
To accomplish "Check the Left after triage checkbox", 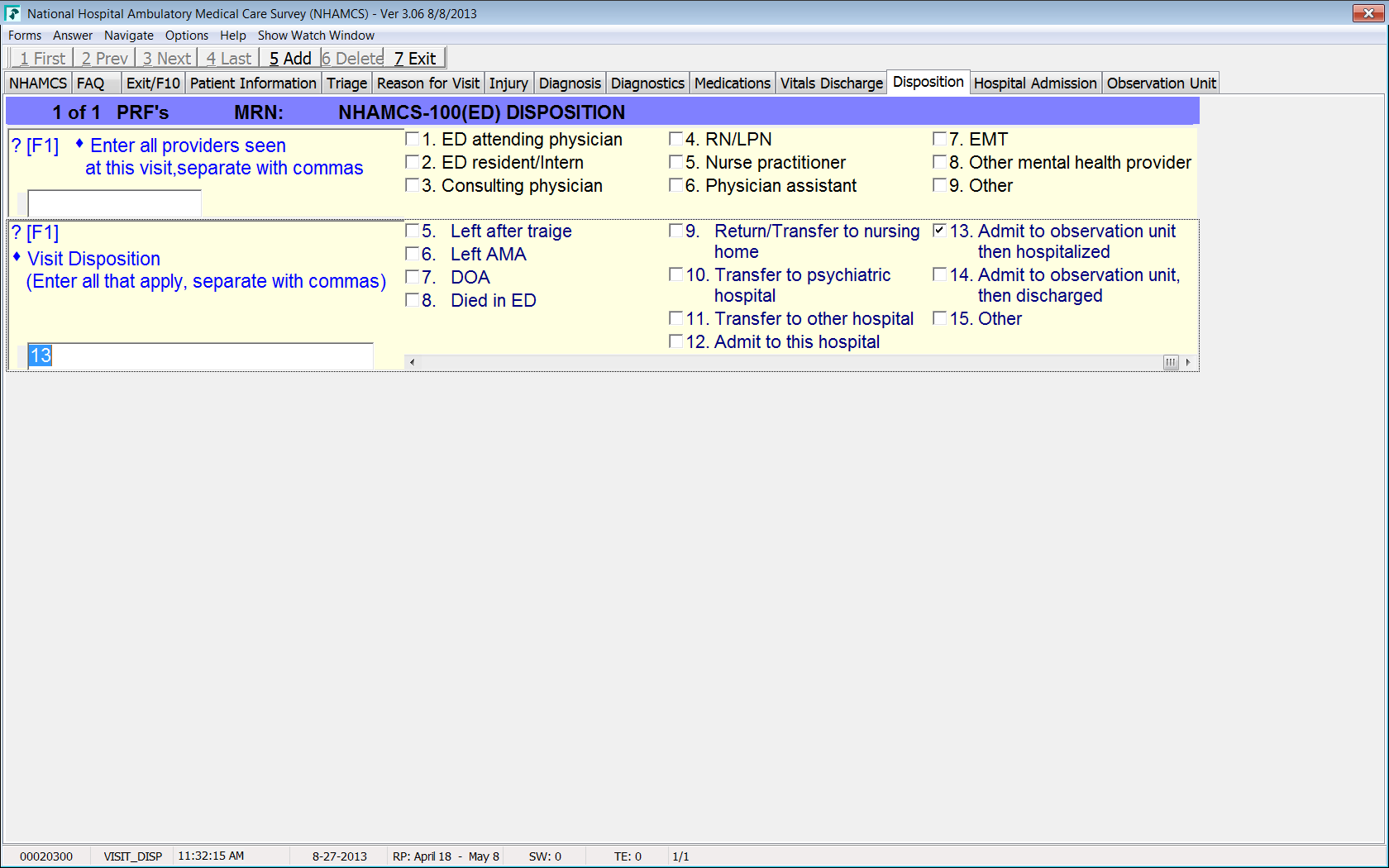I will [412, 231].
